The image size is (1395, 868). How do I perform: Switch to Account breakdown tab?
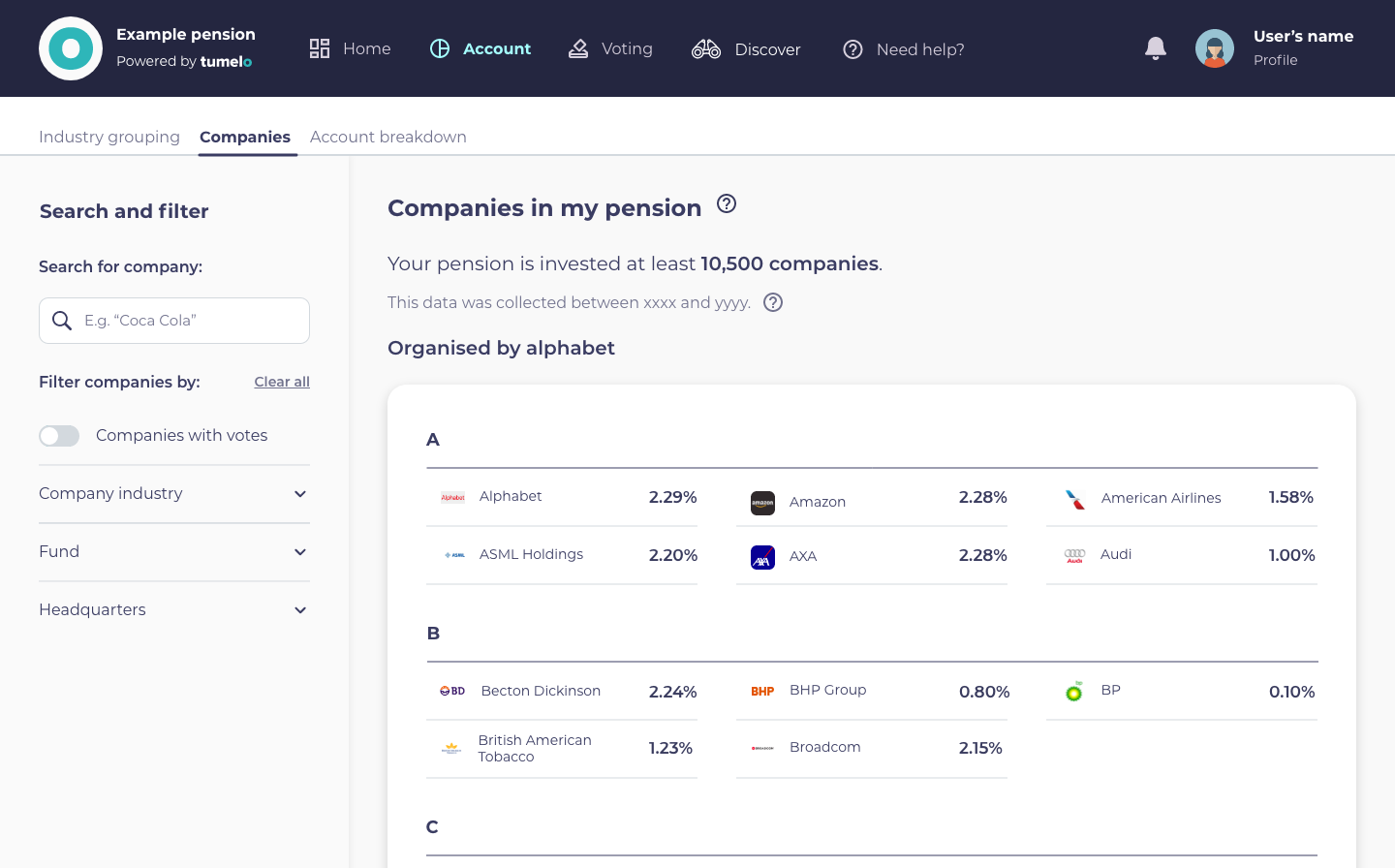click(x=388, y=137)
